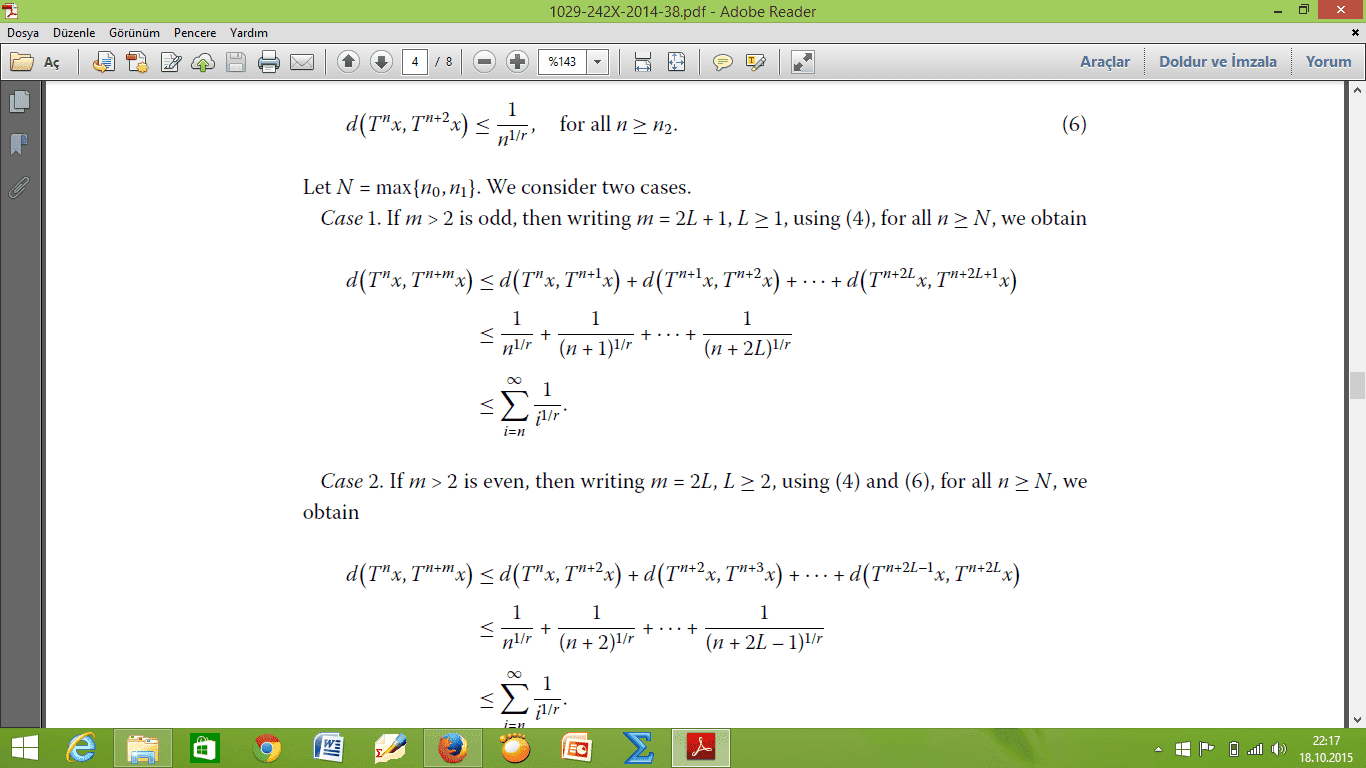Show page thumbnails panel in sidebar

point(19,101)
